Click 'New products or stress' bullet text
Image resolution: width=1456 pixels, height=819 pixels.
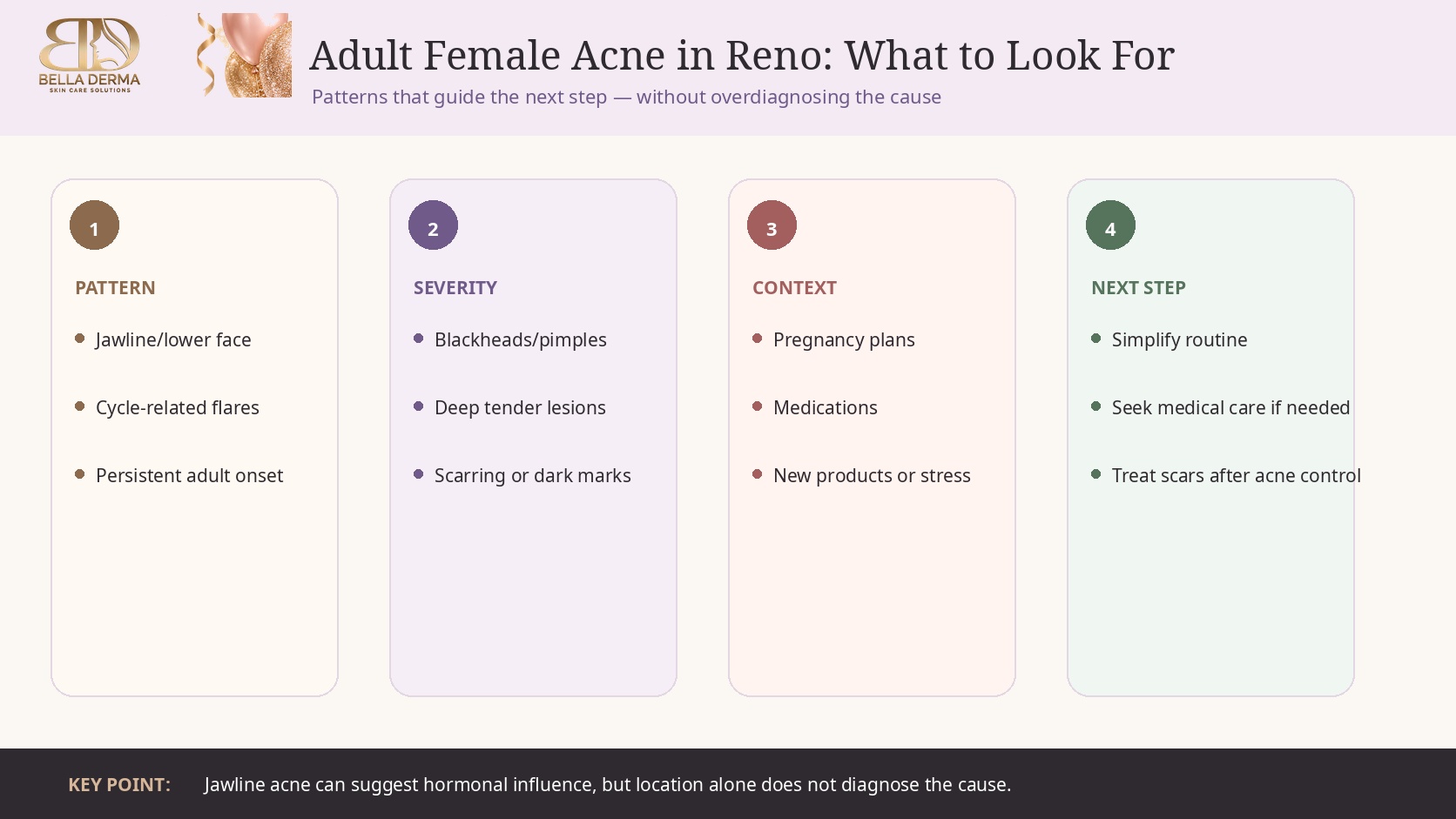point(872,475)
